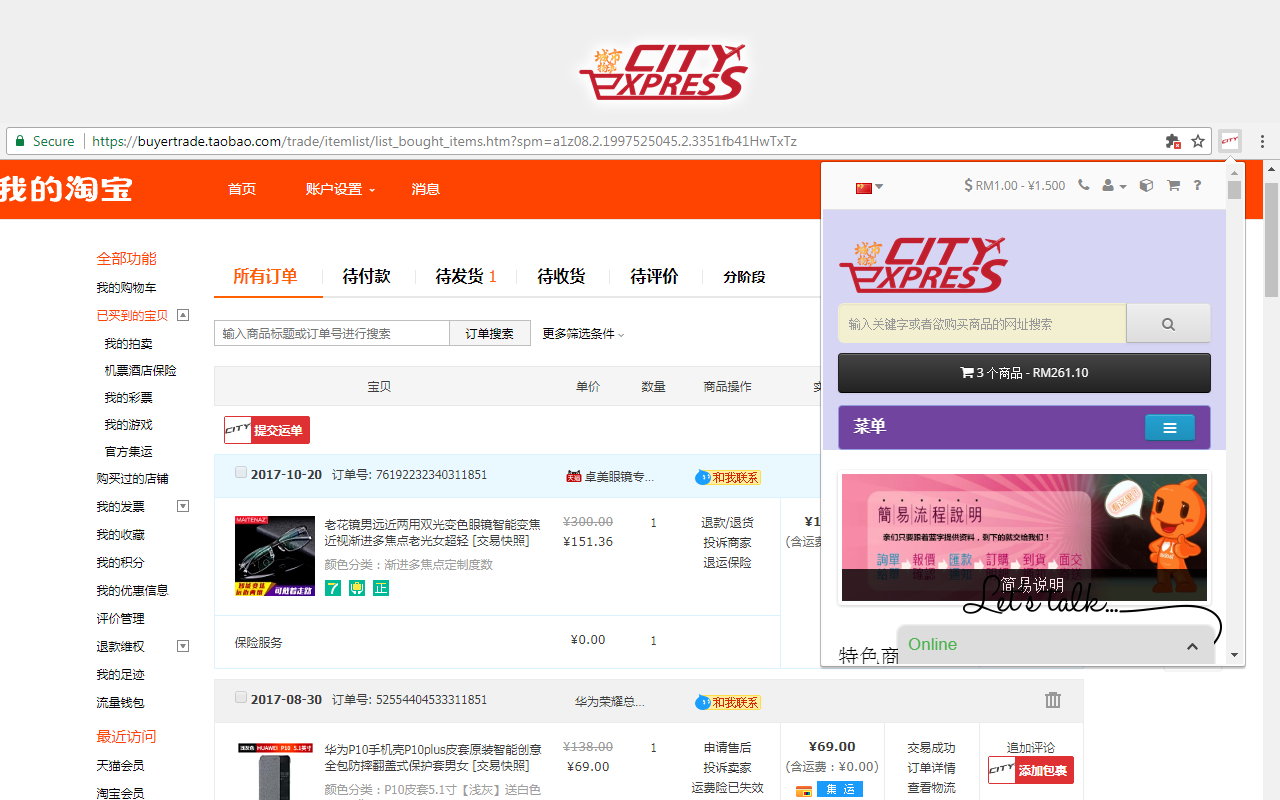Open the City Express extension icon in browser toolbar

click(x=1229, y=141)
